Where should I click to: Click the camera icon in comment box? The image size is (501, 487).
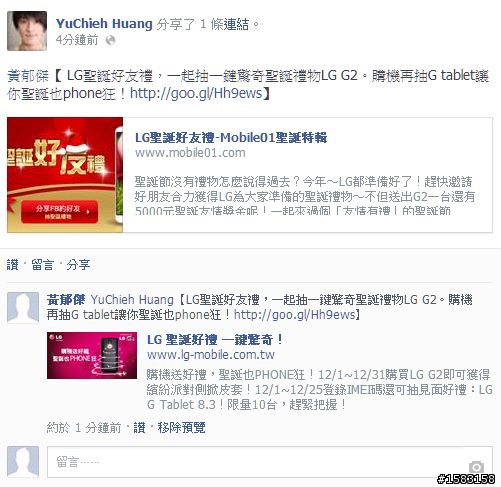476,466
